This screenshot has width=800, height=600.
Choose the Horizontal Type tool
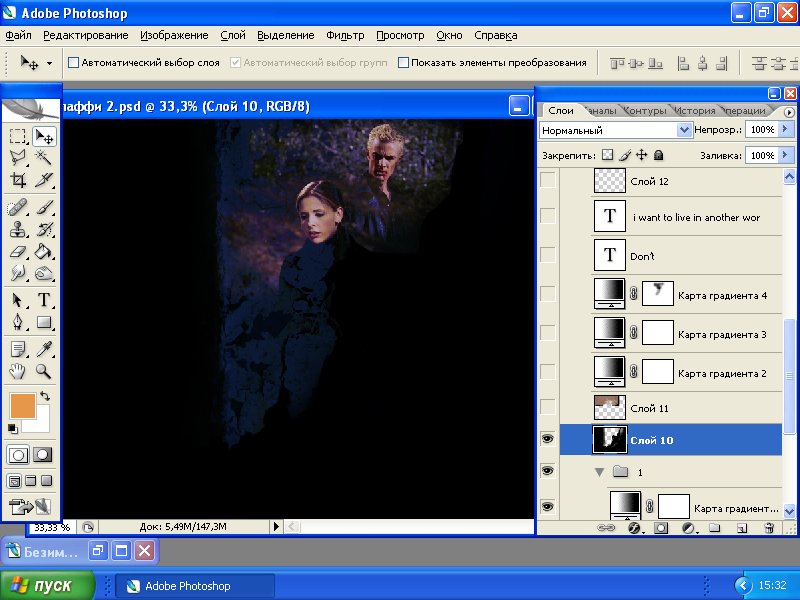tap(44, 300)
